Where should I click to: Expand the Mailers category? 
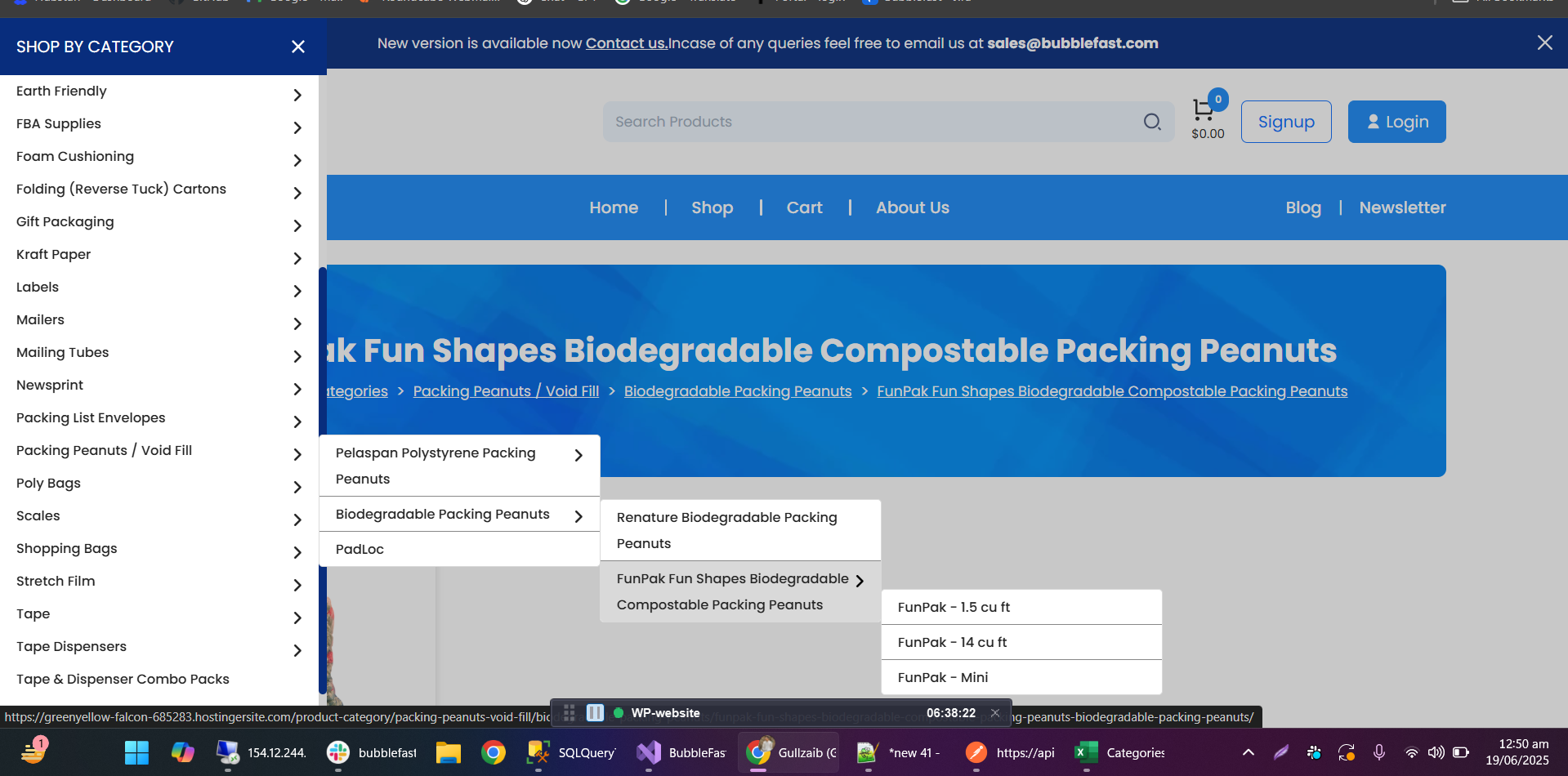point(297,323)
